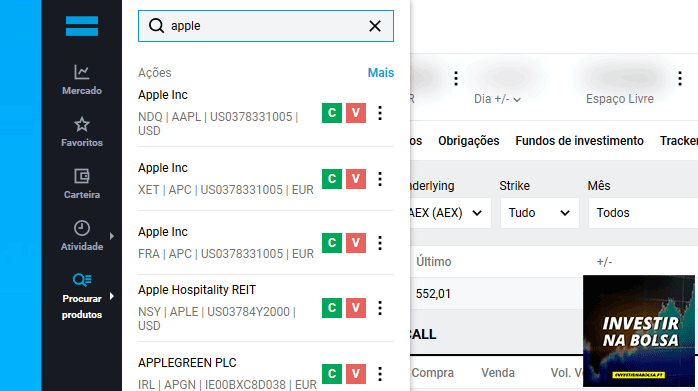Open Procurar produtos search icon
The image size is (698, 391).
click(82, 280)
